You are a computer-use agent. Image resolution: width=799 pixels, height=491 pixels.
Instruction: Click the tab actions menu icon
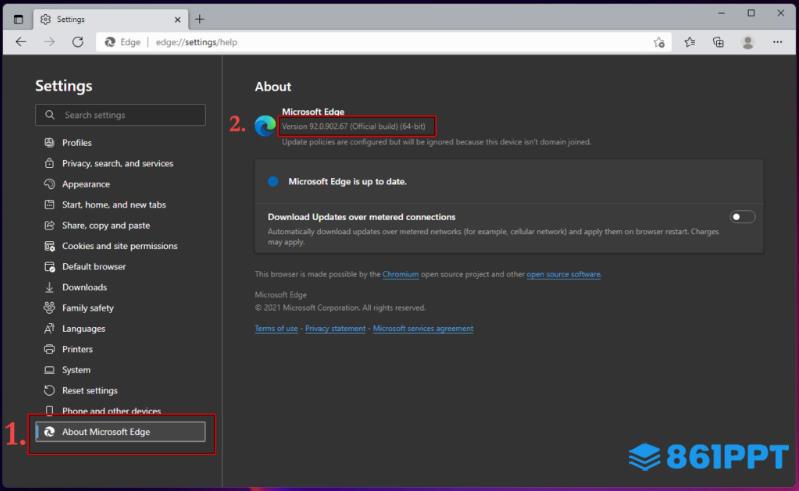18,19
